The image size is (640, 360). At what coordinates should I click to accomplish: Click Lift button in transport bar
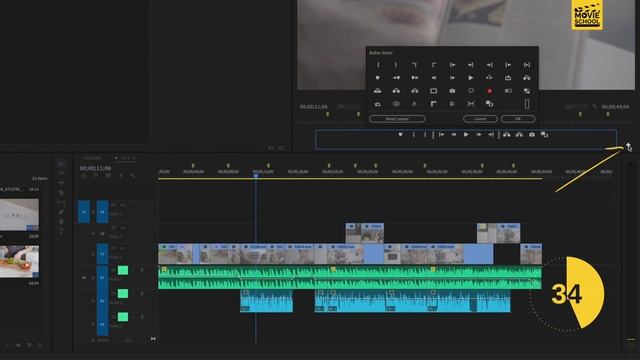(x=507, y=135)
